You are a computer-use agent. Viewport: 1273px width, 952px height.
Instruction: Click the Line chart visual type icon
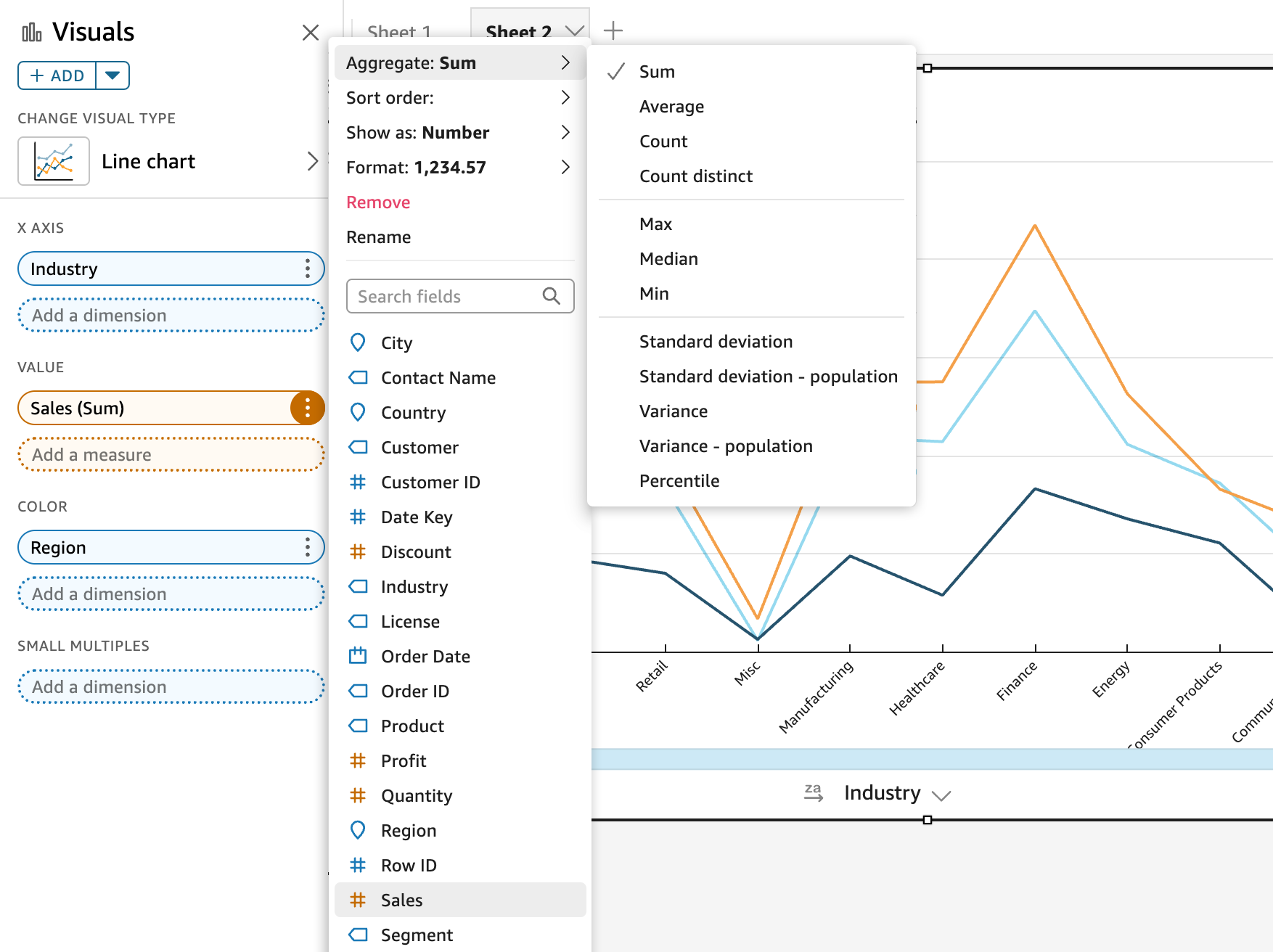tap(53, 160)
